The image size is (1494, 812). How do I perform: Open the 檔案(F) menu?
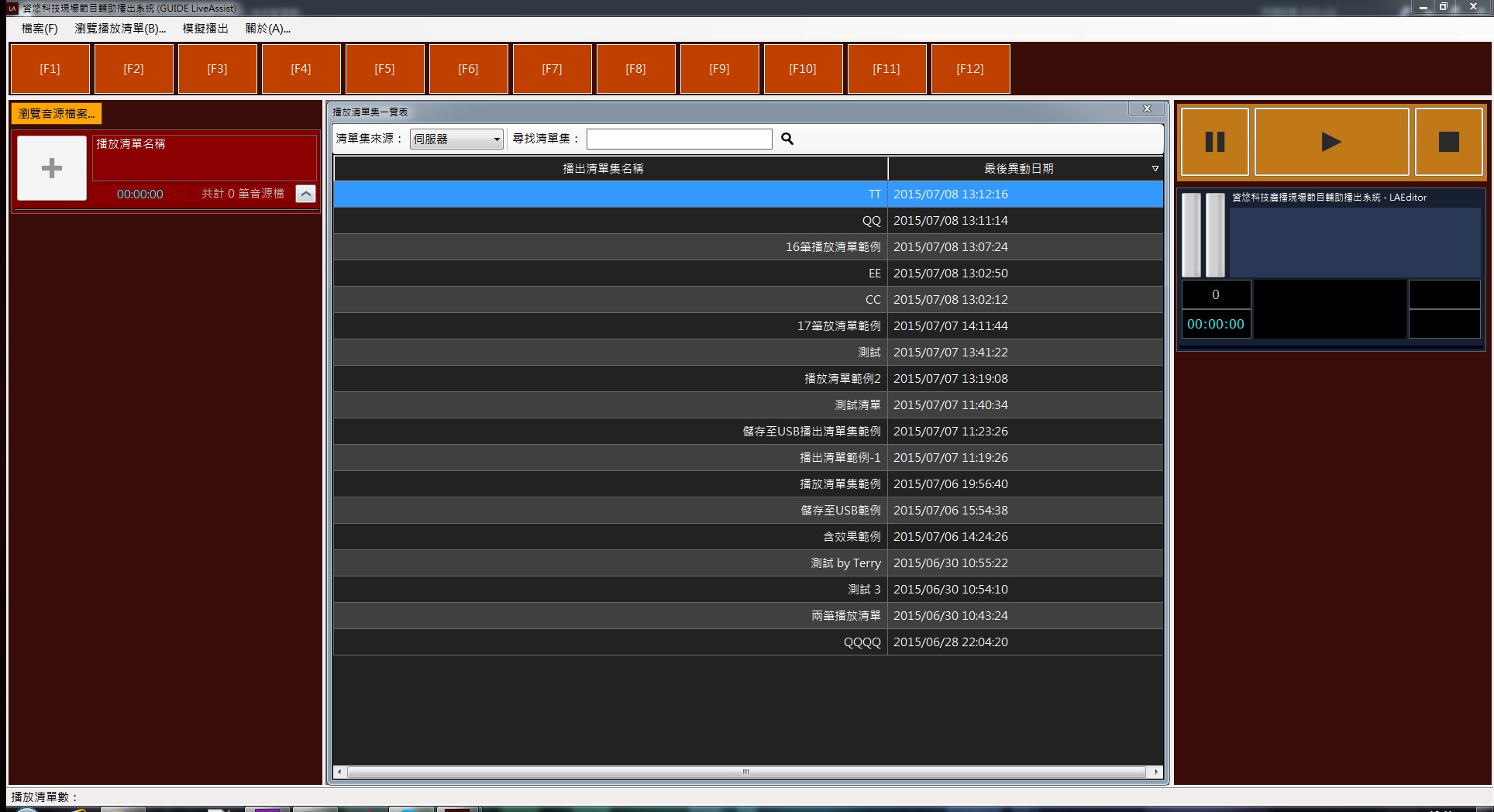coord(40,29)
